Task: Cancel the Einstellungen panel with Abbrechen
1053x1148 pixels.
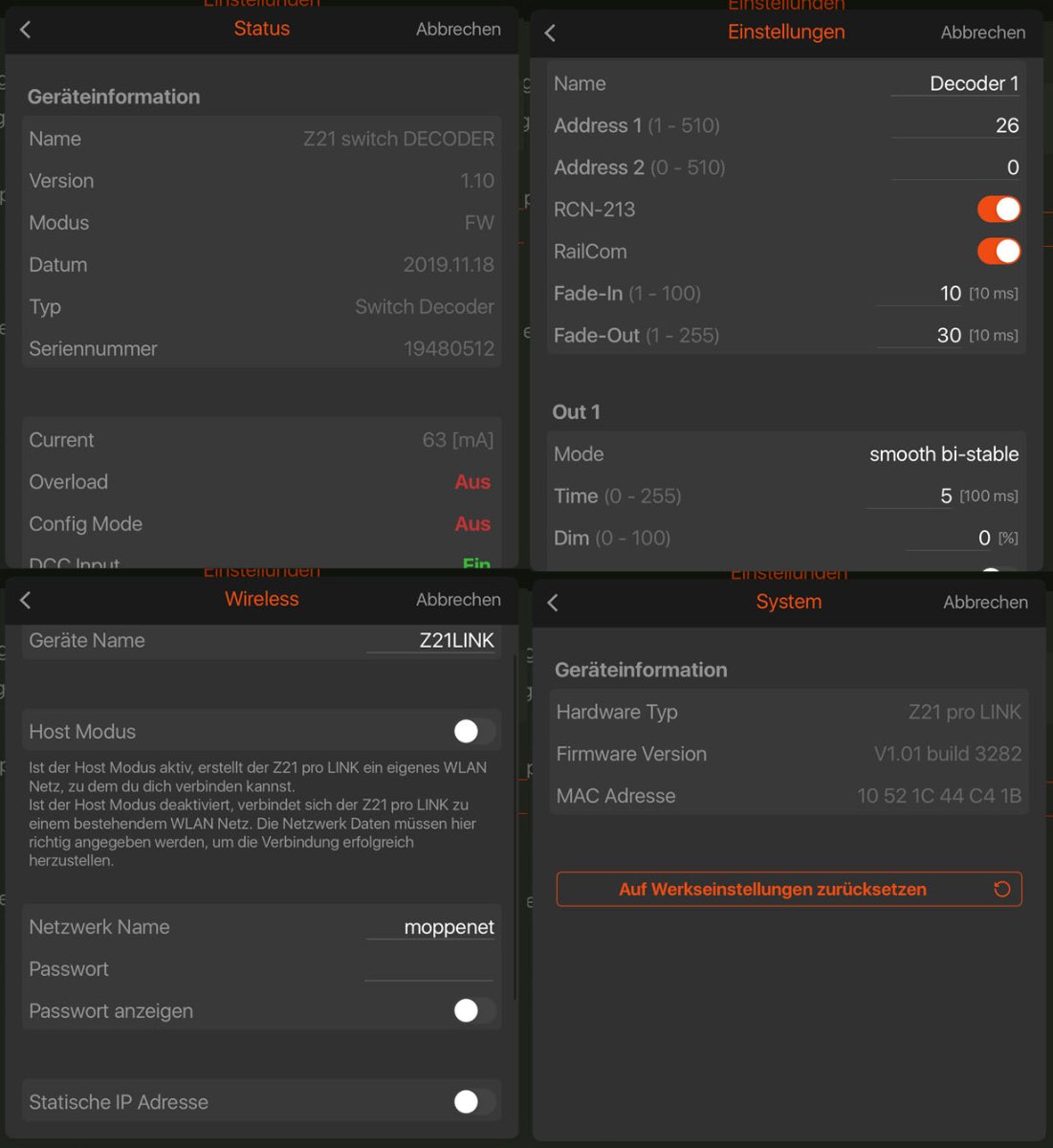Action: (x=983, y=33)
